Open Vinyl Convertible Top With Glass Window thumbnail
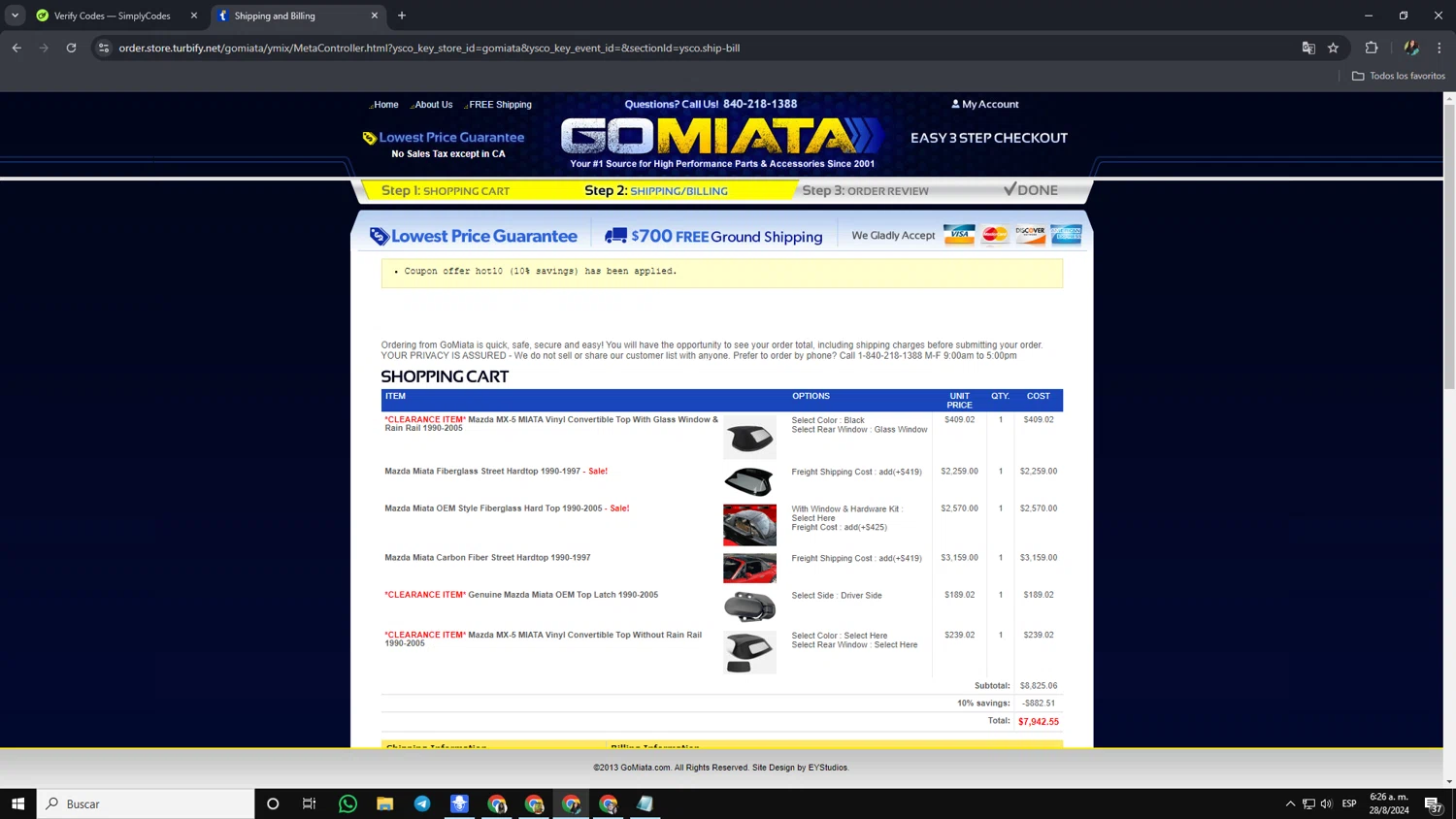The height and width of the screenshot is (819, 1456). click(x=749, y=438)
